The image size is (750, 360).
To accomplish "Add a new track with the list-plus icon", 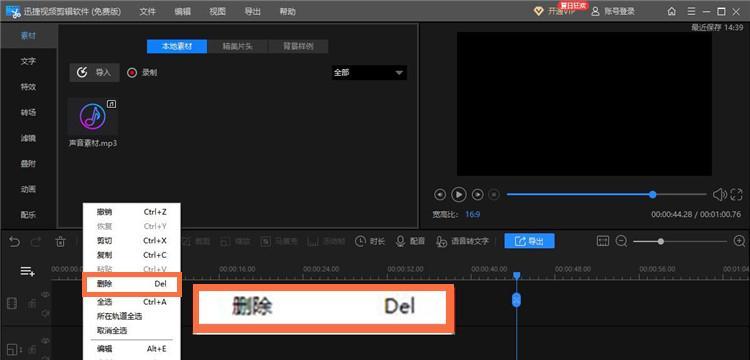I will pyautogui.click(x=27, y=272).
